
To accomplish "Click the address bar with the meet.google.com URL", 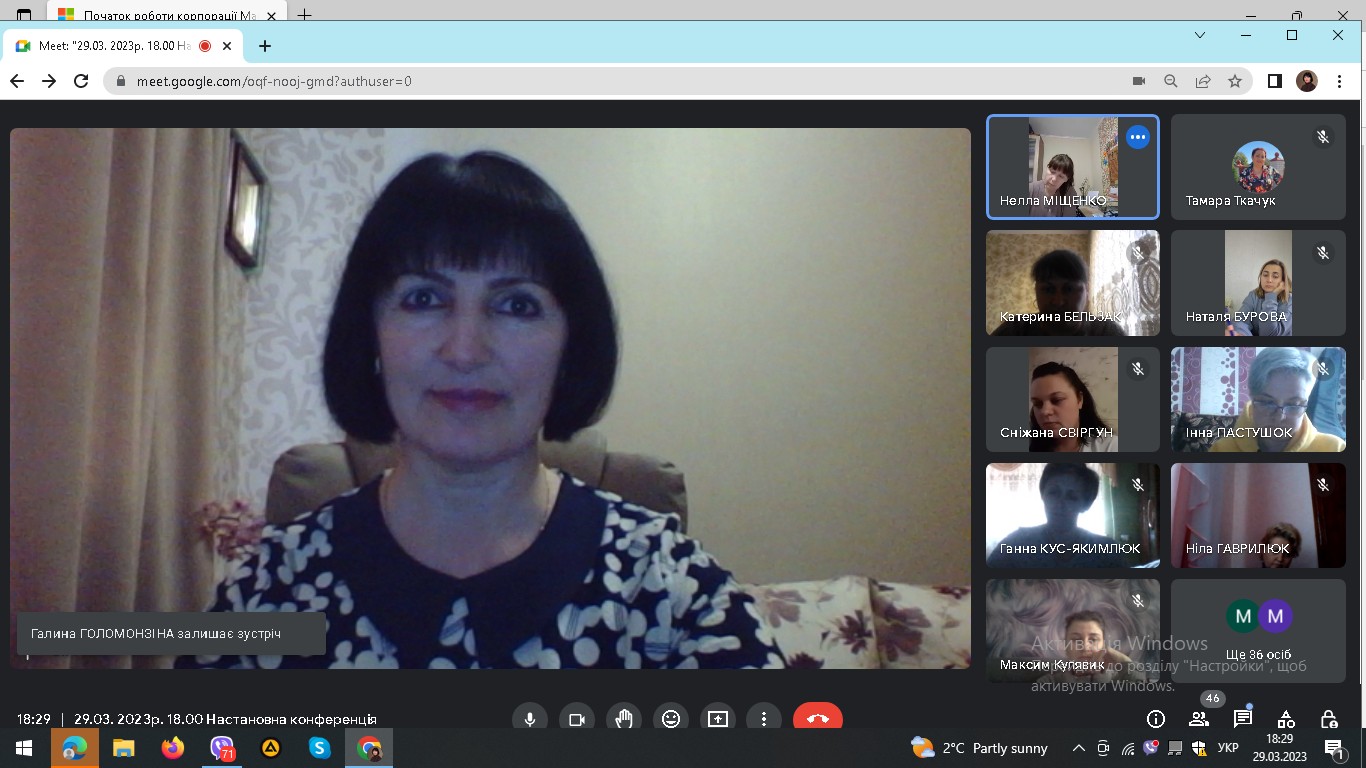I will [x=600, y=81].
